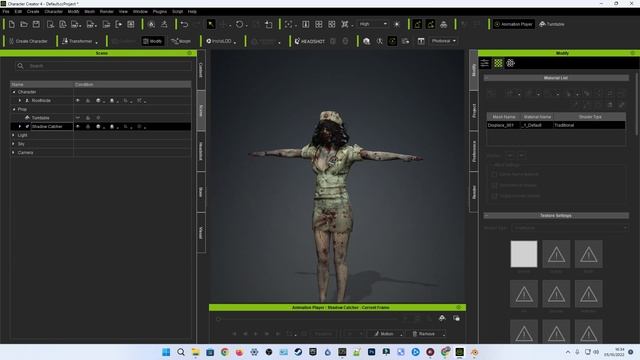Select Displace_001 row in Material List
The image size is (640, 360).
(x=556, y=125)
